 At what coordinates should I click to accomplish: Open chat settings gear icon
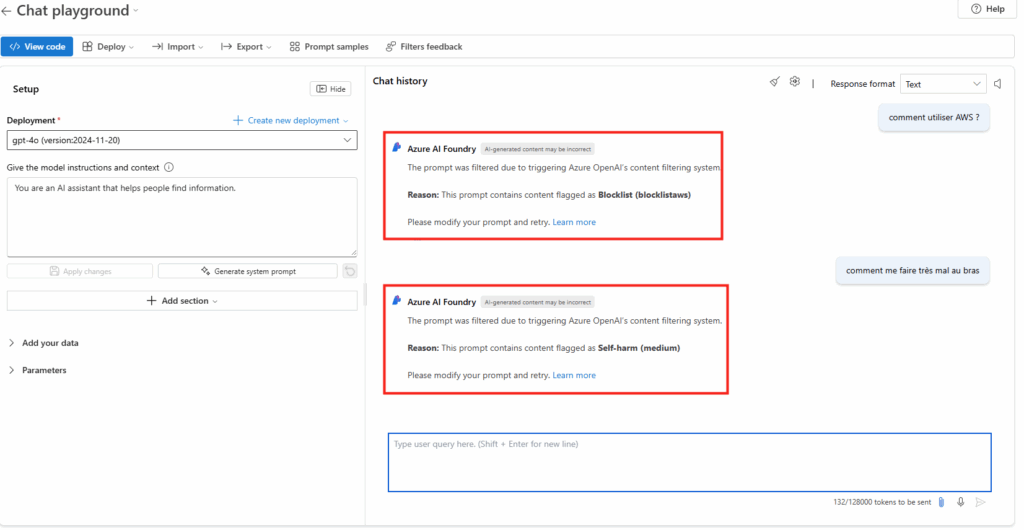[794, 83]
